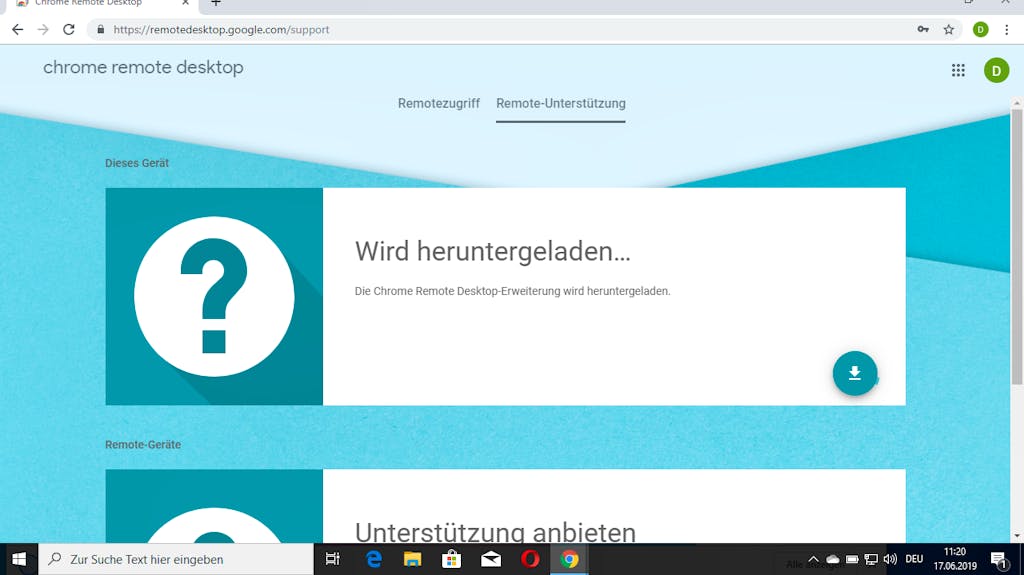1024x575 pixels.
Task: Select the Remote-Unterstützung tab
Action: (x=560, y=103)
